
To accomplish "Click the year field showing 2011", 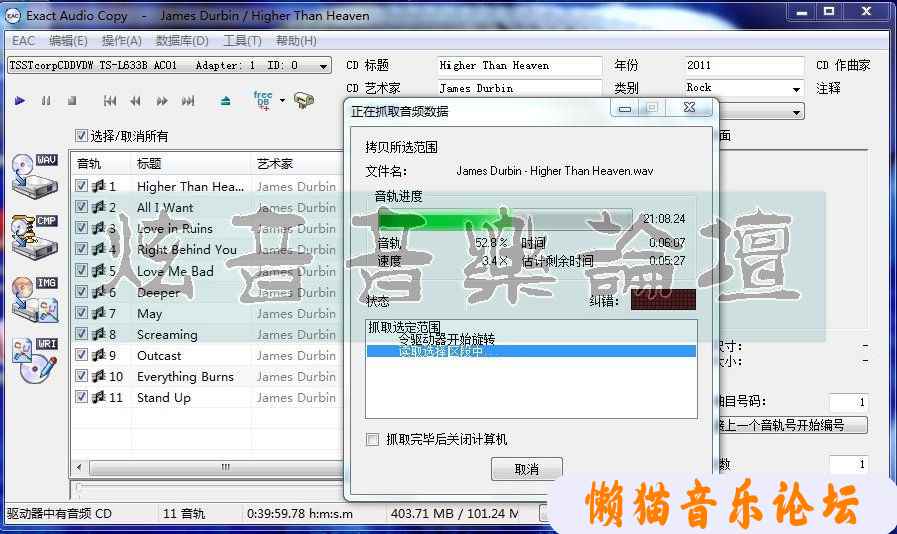I will (x=744, y=65).
